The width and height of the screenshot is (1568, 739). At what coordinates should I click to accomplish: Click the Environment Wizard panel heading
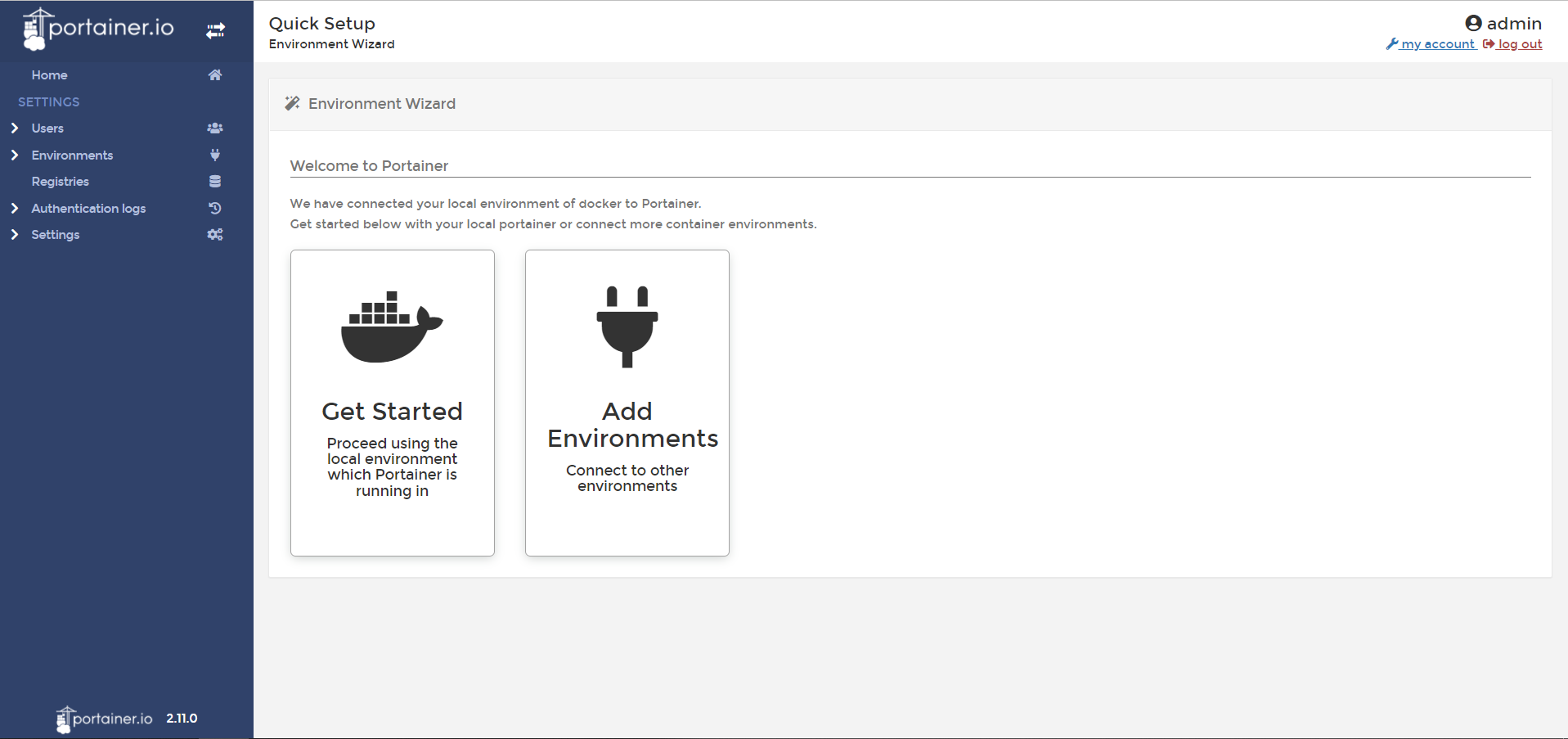[x=382, y=103]
